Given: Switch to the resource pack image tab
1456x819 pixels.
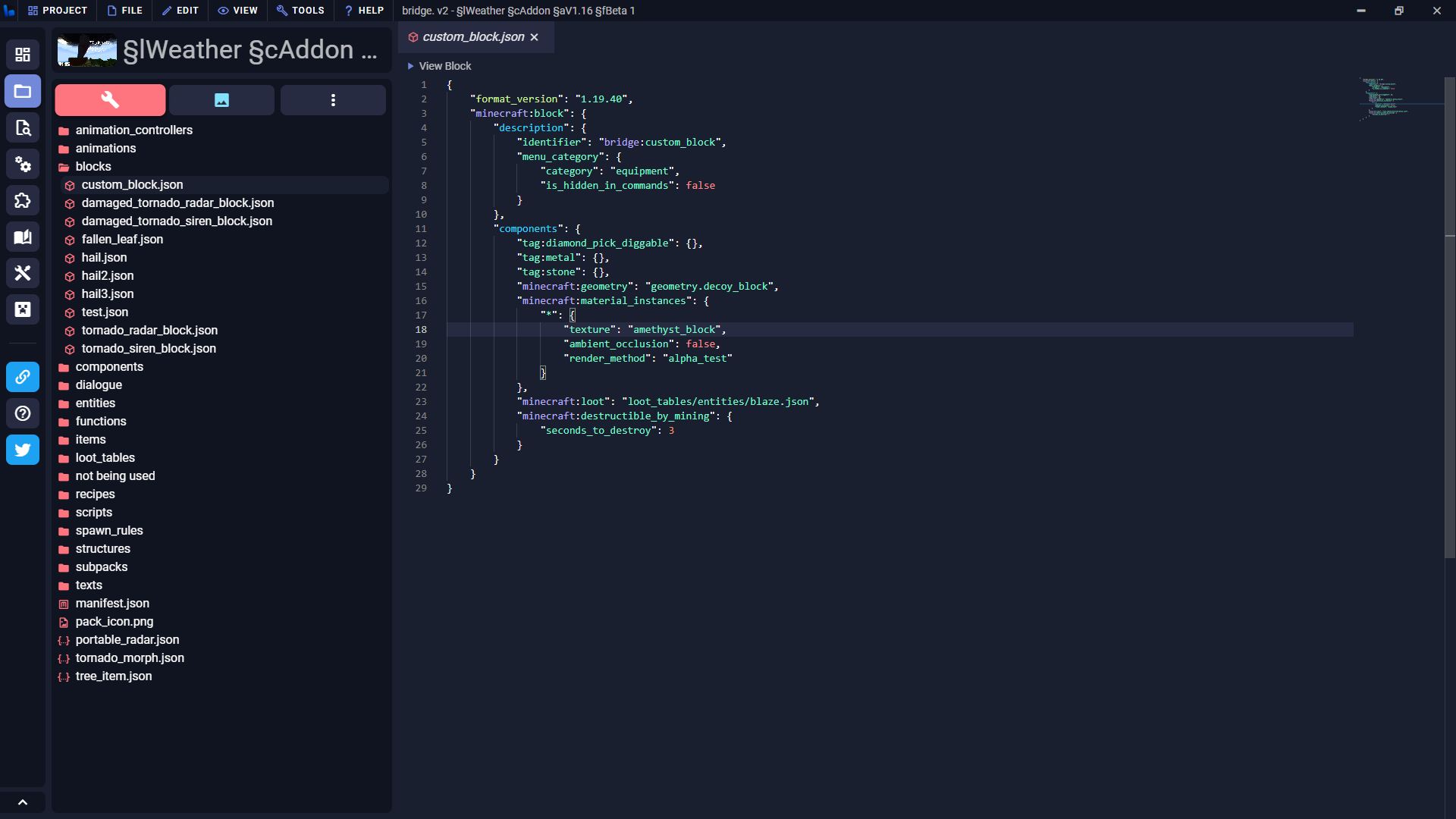Looking at the screenshot, I should (221, 100).
